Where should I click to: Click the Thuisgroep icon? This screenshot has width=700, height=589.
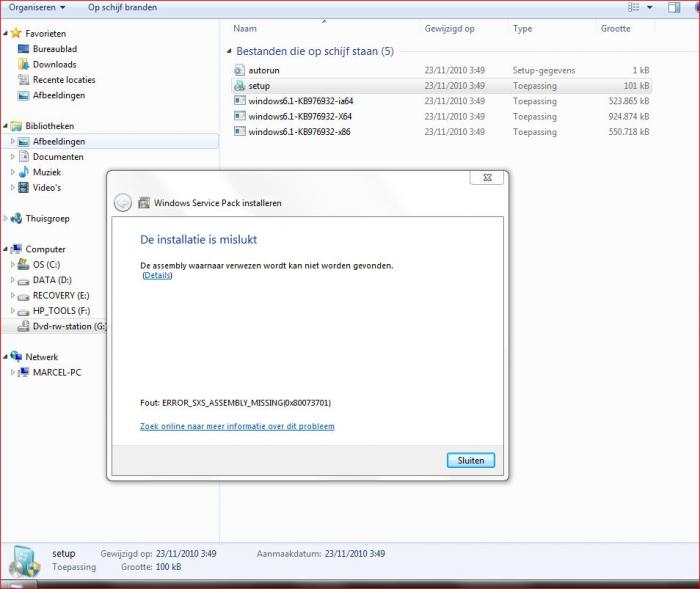(x=16, y=218)
